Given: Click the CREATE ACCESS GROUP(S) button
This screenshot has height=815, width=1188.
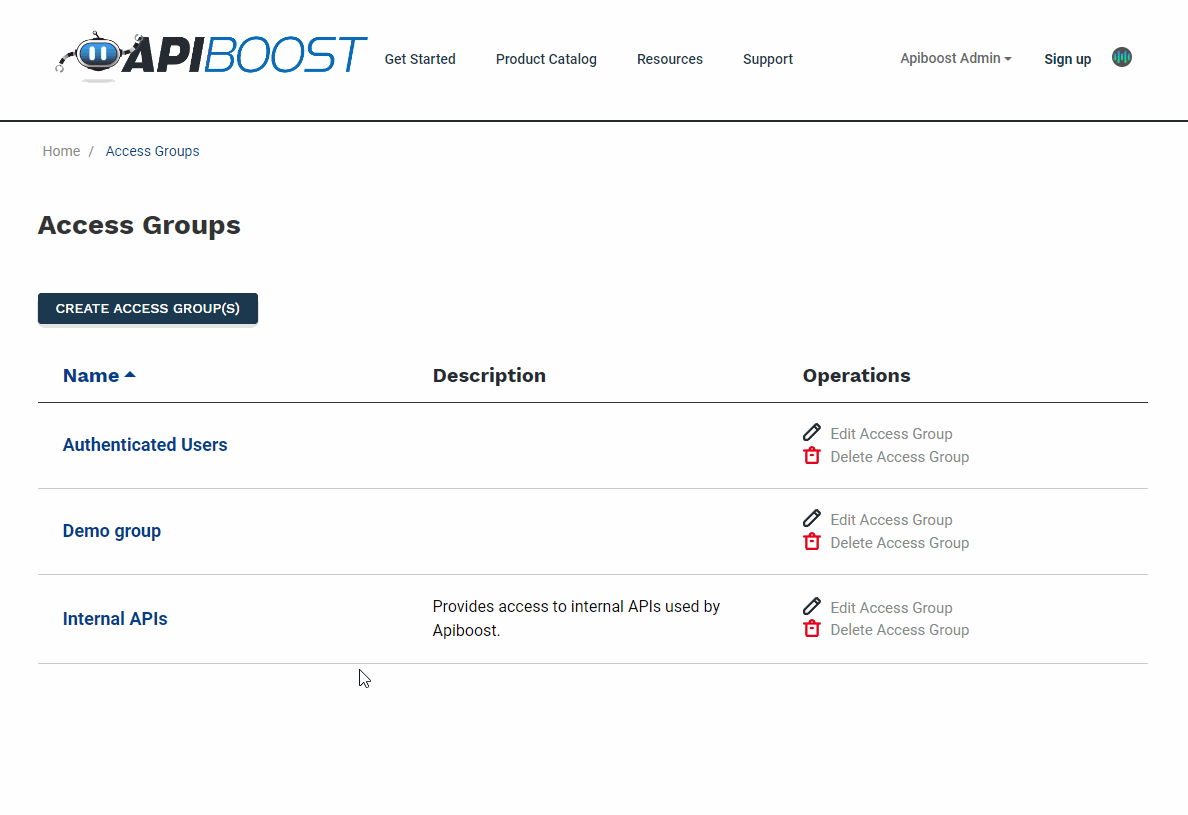Looking at the screenshot, I should [147, 308].
